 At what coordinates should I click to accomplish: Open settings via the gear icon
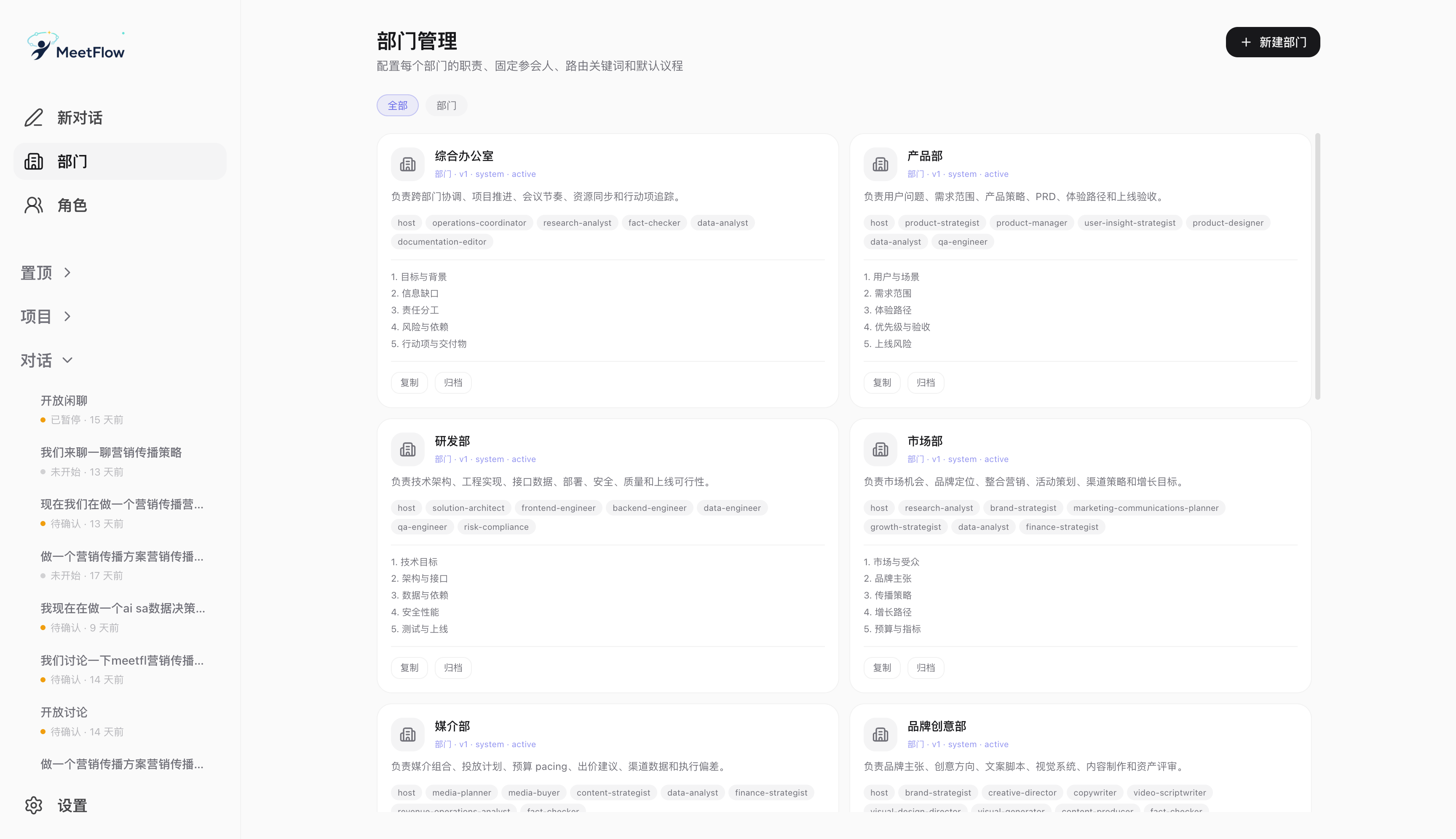pos(33,806)
